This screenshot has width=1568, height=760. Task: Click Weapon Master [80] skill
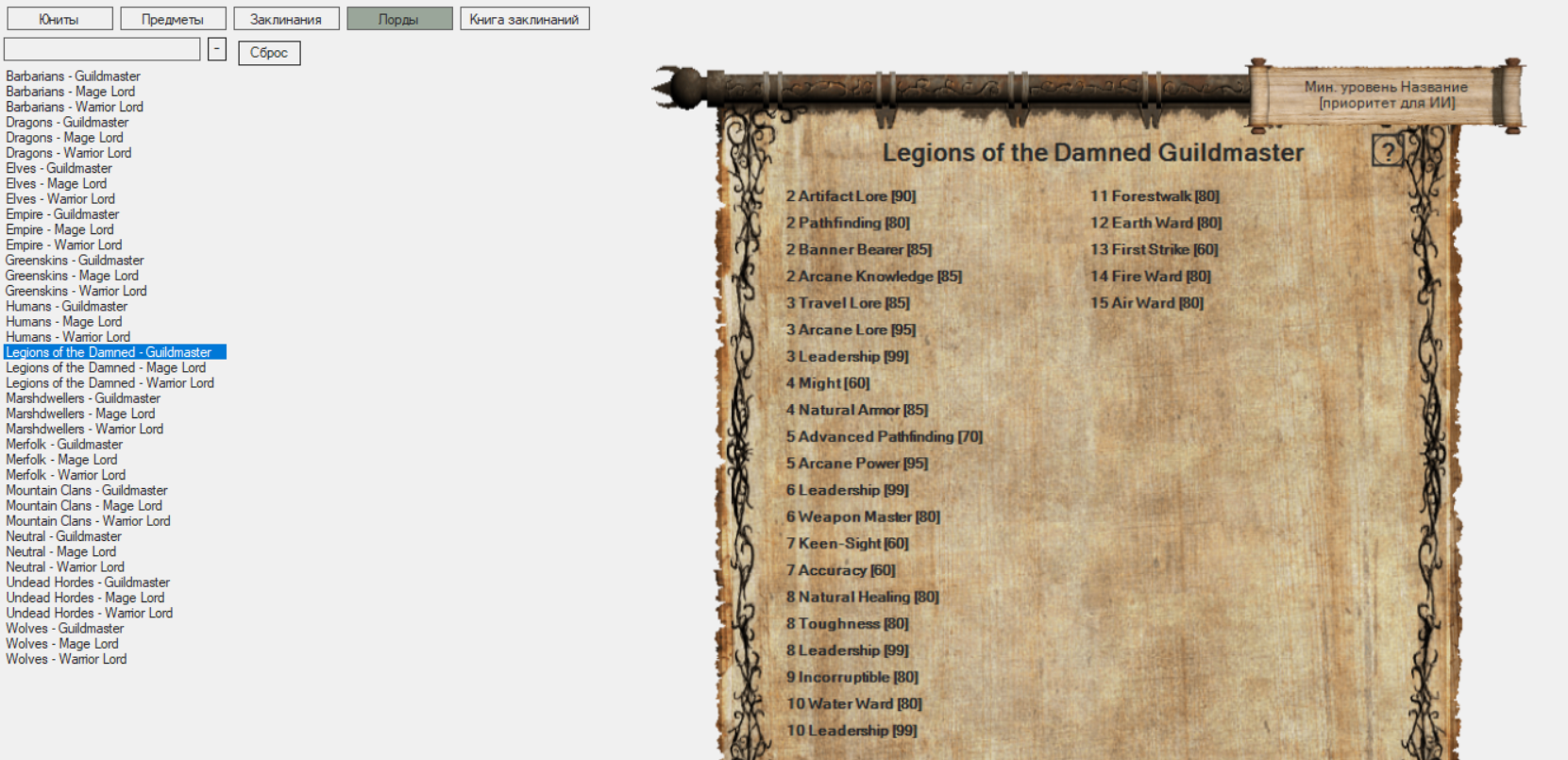pyautogui.click(x=863, y=517)
